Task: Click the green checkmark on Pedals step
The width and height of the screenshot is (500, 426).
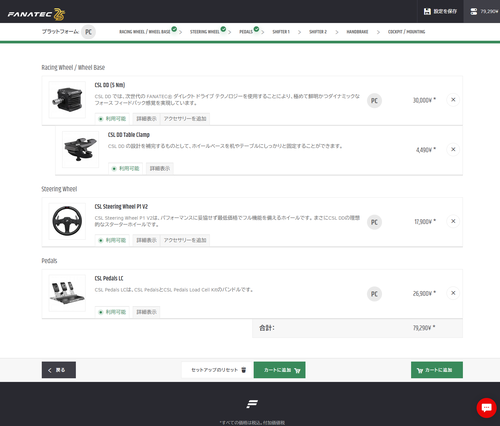Action: coord(256,29)
